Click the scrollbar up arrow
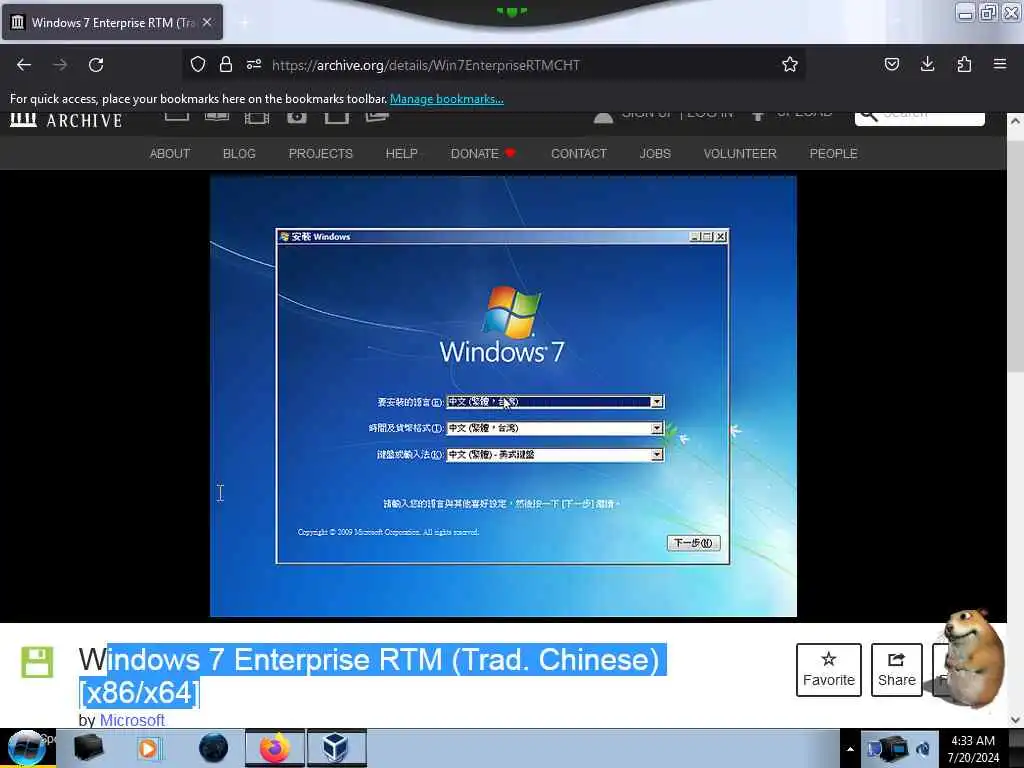Image resolution: width=1024 pixels, height=768 pixels. tap(1015, 121)
